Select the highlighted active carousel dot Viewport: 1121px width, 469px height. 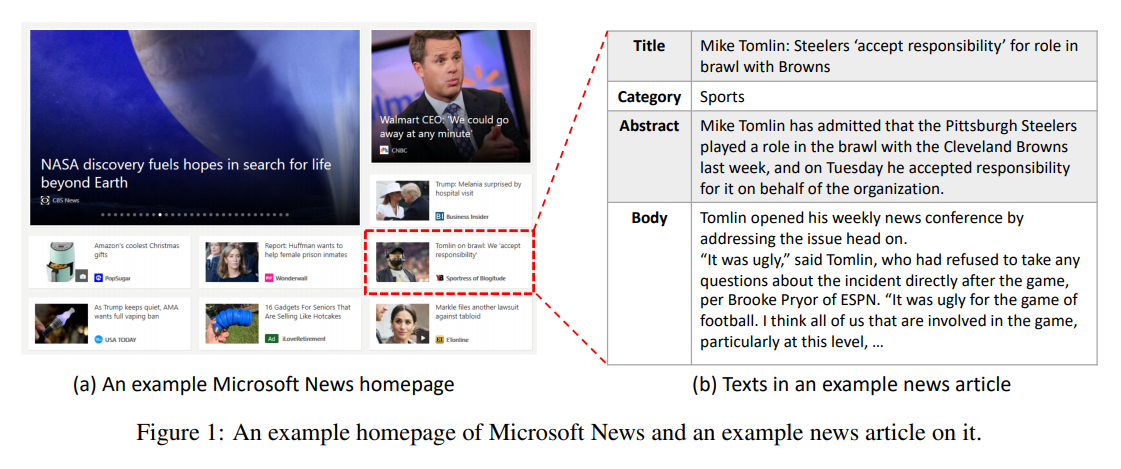click(x=160, y=214)
